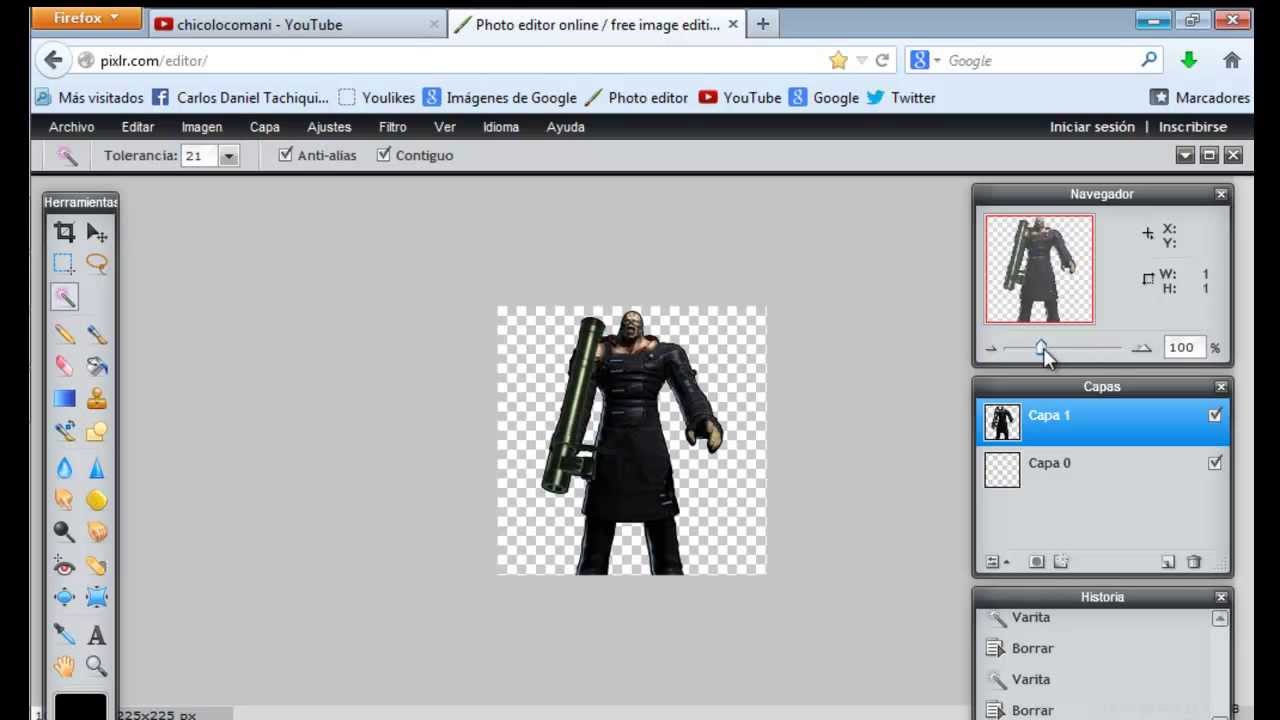1280x720 pixels.
Task: Click Inscribirse link
Action: point(1193,127)
